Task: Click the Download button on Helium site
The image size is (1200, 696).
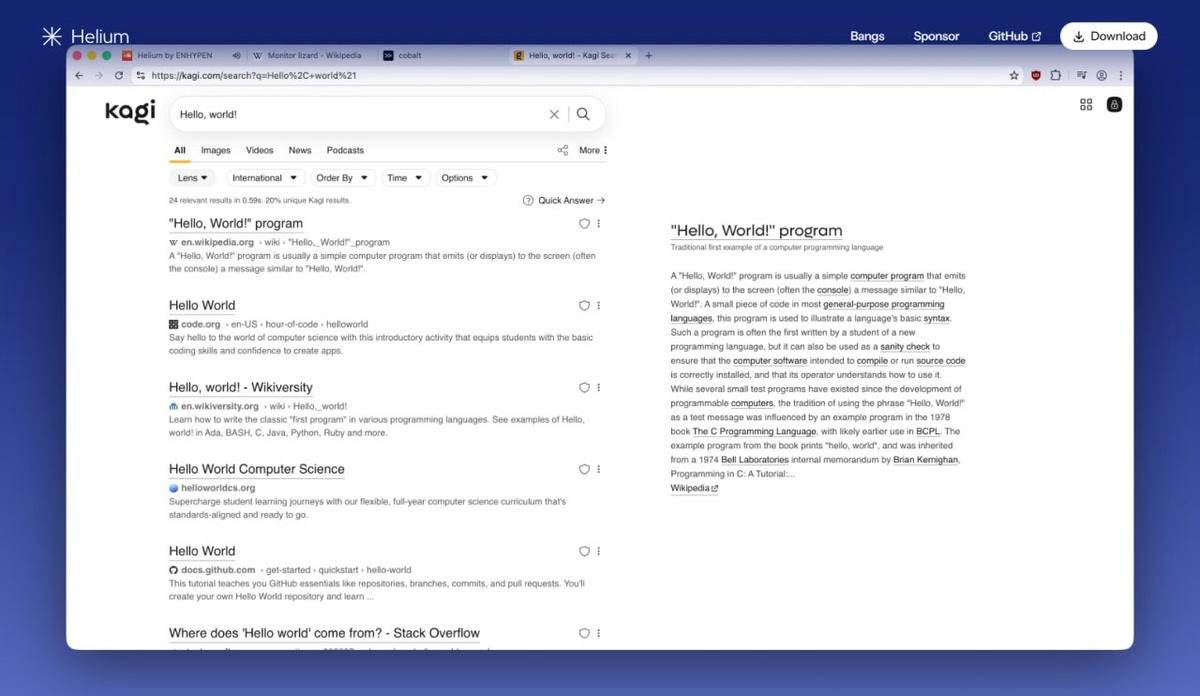Action: pos(1108,36)
